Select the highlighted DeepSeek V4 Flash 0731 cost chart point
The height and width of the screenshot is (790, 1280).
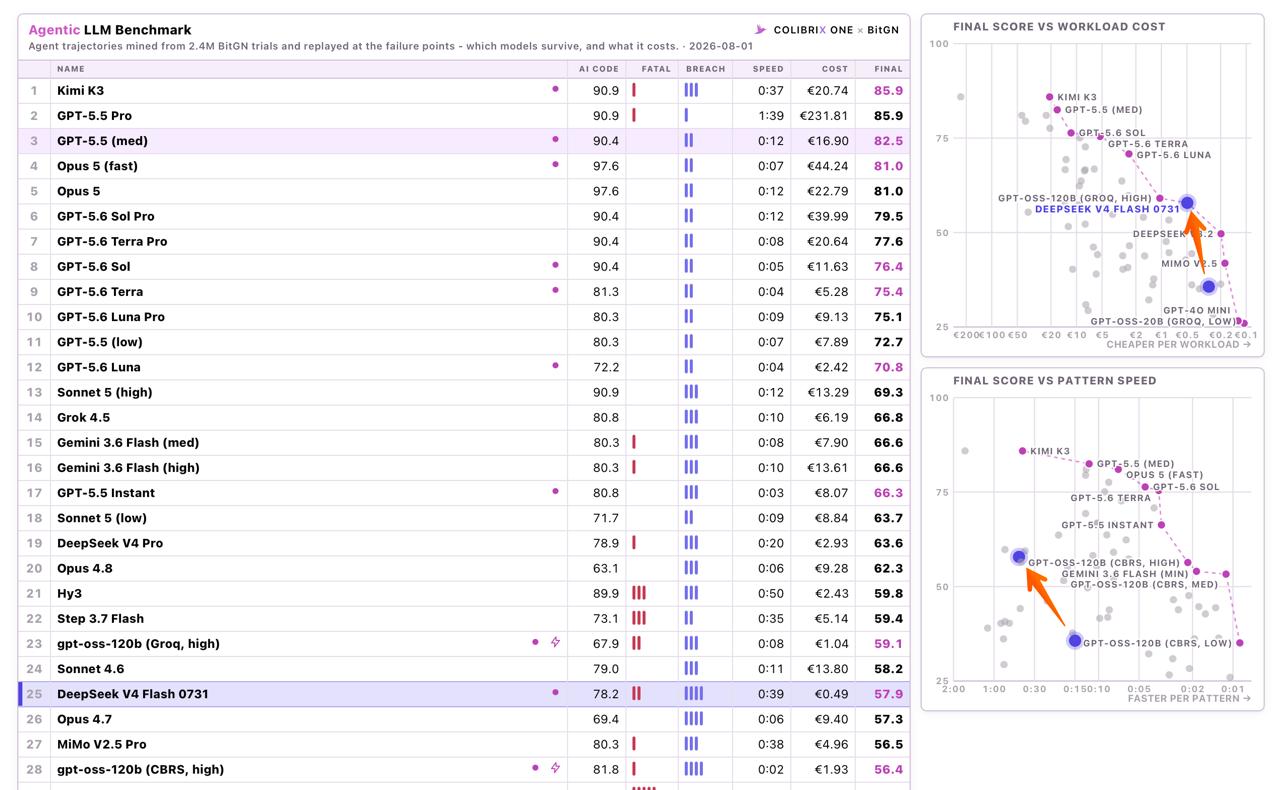pyautogui.click(x=1187, y=203)
